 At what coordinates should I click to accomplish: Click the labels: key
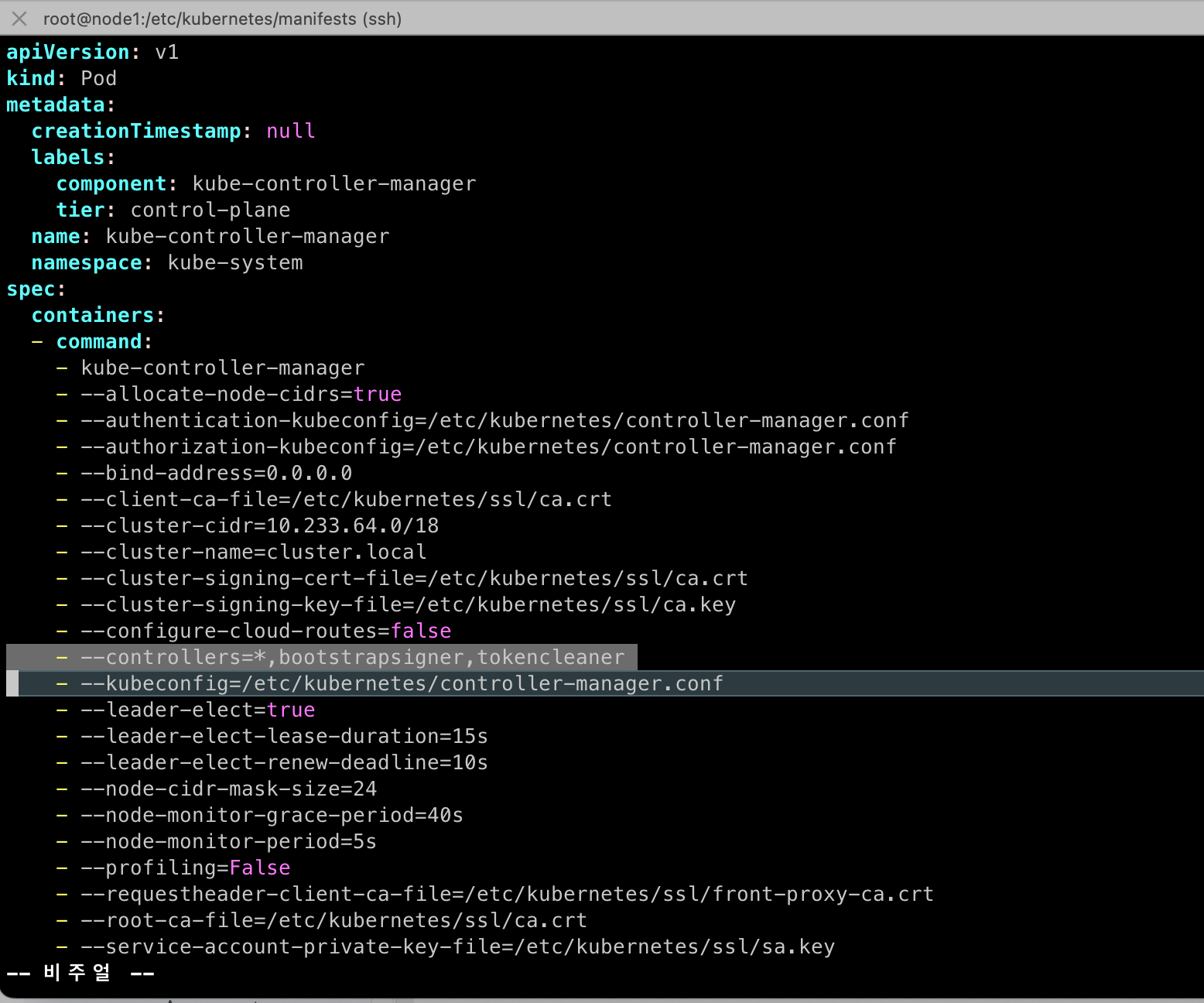[x=73, y=157]
